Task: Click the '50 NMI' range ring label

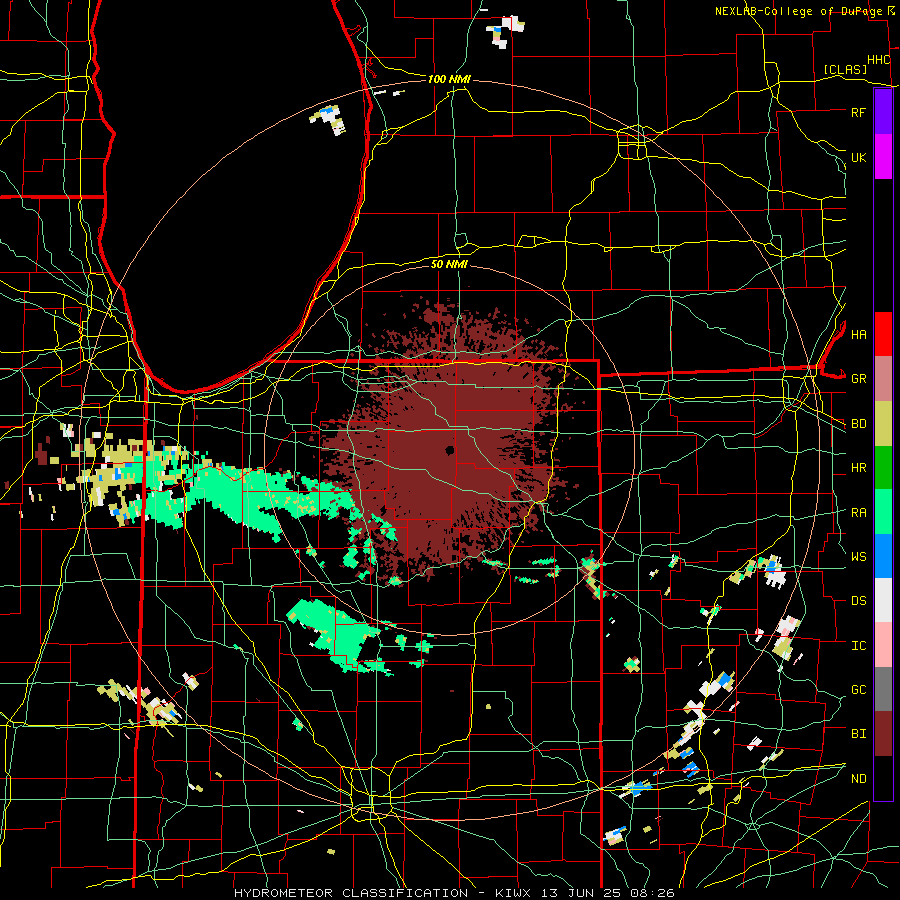Action: click(449, 264)
